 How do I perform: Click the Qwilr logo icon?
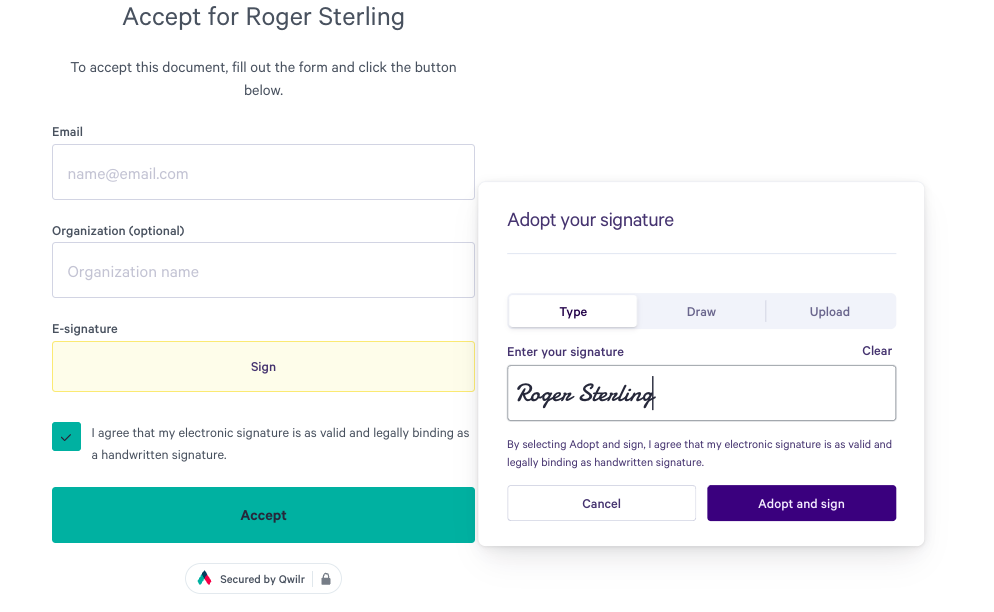click(204, 578)
